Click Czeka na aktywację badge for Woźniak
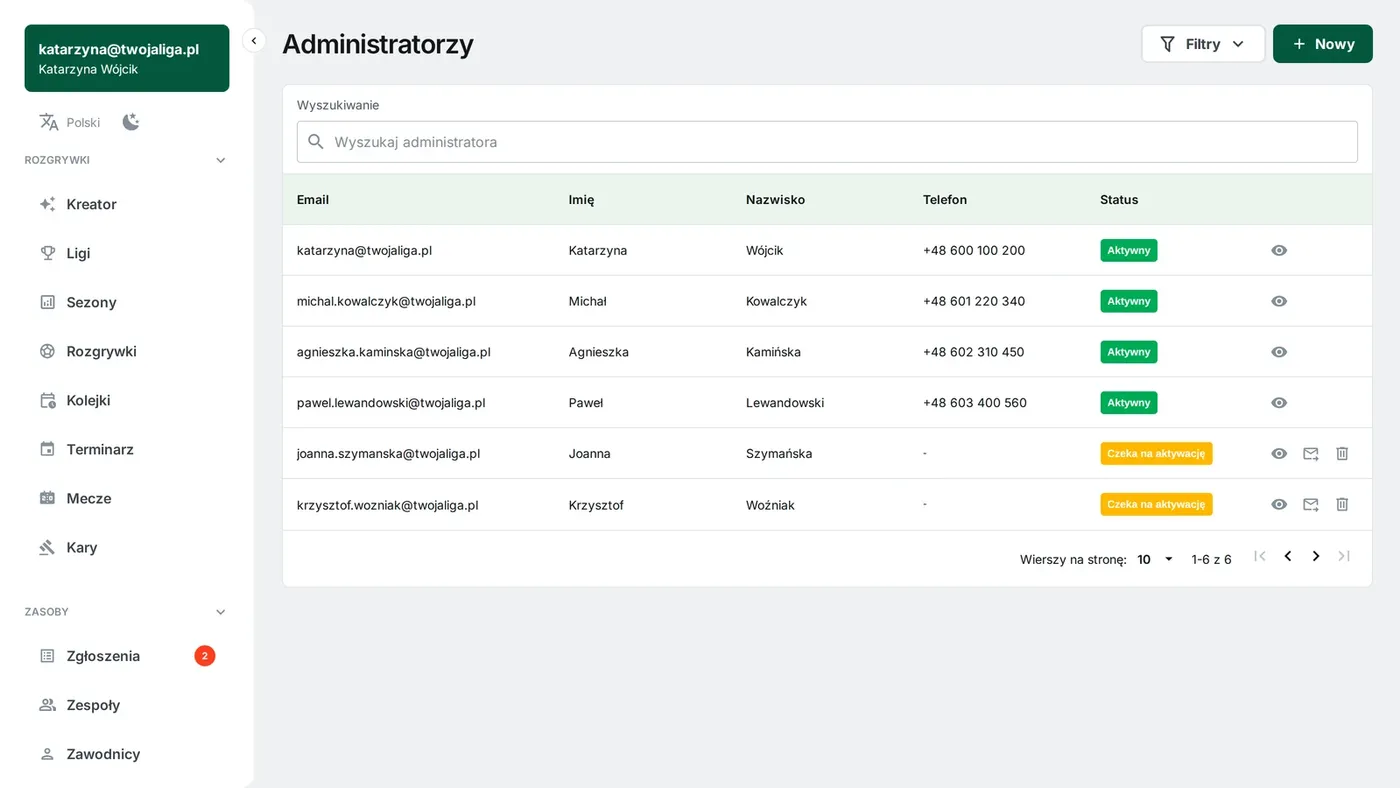 click(x=1156, y=505)
